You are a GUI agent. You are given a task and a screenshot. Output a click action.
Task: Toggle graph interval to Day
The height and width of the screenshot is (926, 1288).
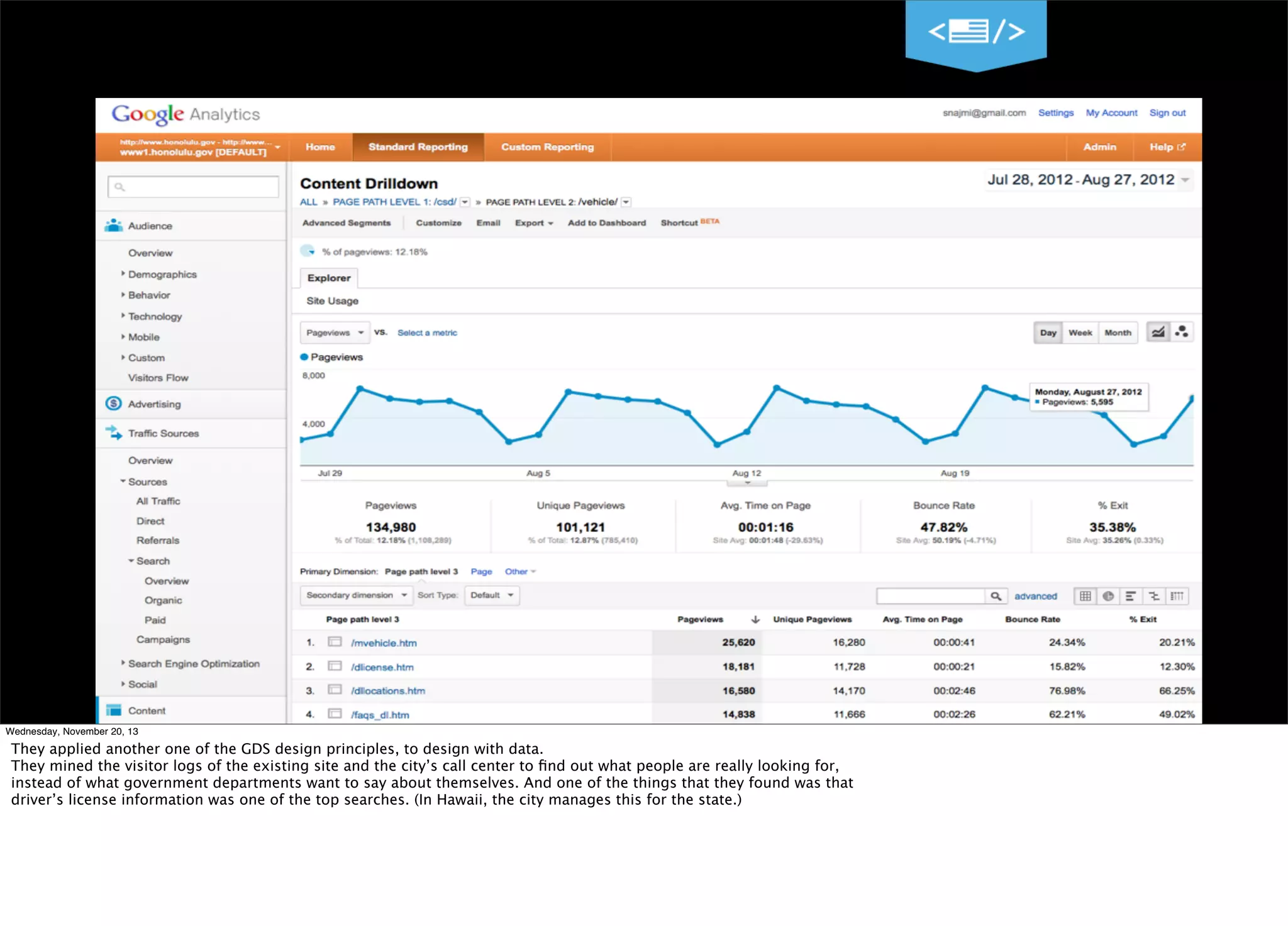coord(1048,333)
